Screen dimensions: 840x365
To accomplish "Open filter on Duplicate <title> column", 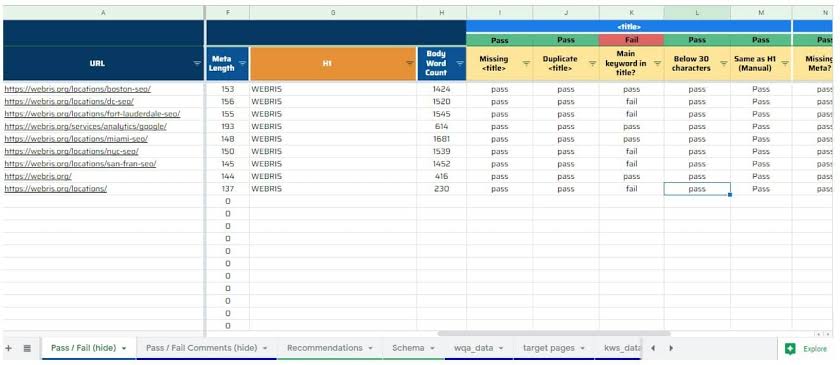I will (592, 63).
